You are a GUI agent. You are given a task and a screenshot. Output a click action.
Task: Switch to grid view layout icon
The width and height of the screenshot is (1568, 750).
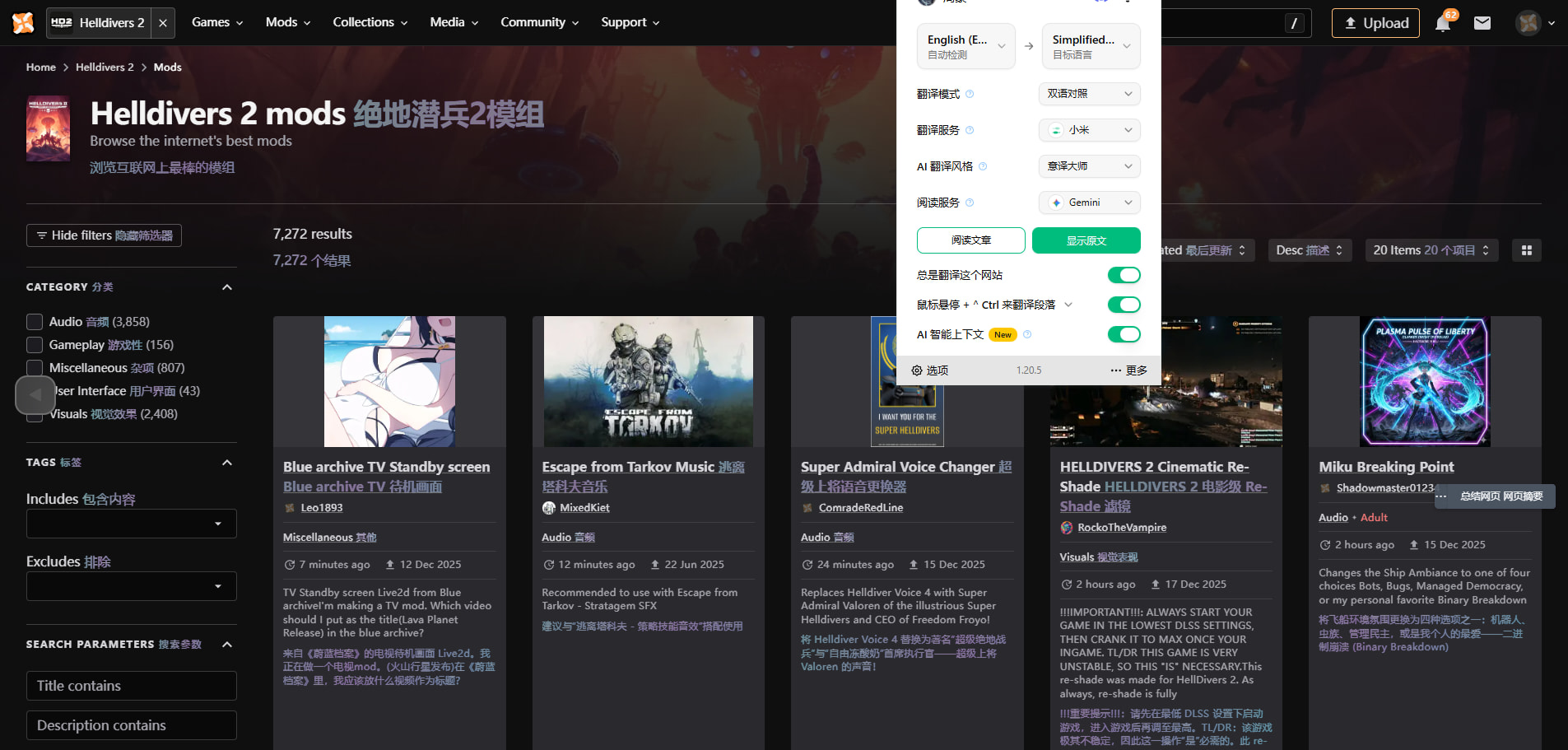click(x=1526, y=250)
